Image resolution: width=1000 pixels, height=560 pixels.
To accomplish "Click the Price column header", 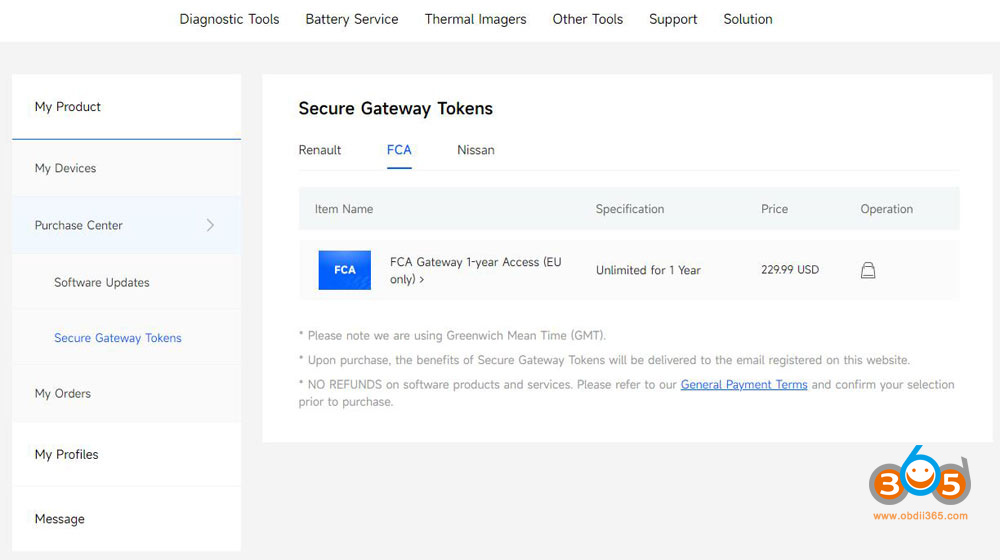I will [774, 209].
